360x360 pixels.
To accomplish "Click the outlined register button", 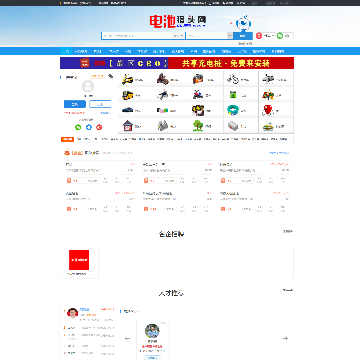I will click(100, 104).
